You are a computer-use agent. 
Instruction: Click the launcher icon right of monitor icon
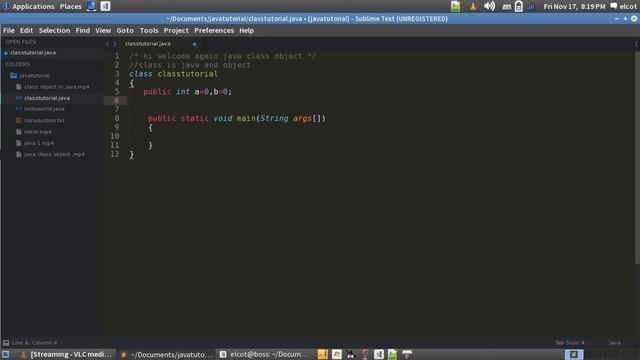click(x=105, y=6)
